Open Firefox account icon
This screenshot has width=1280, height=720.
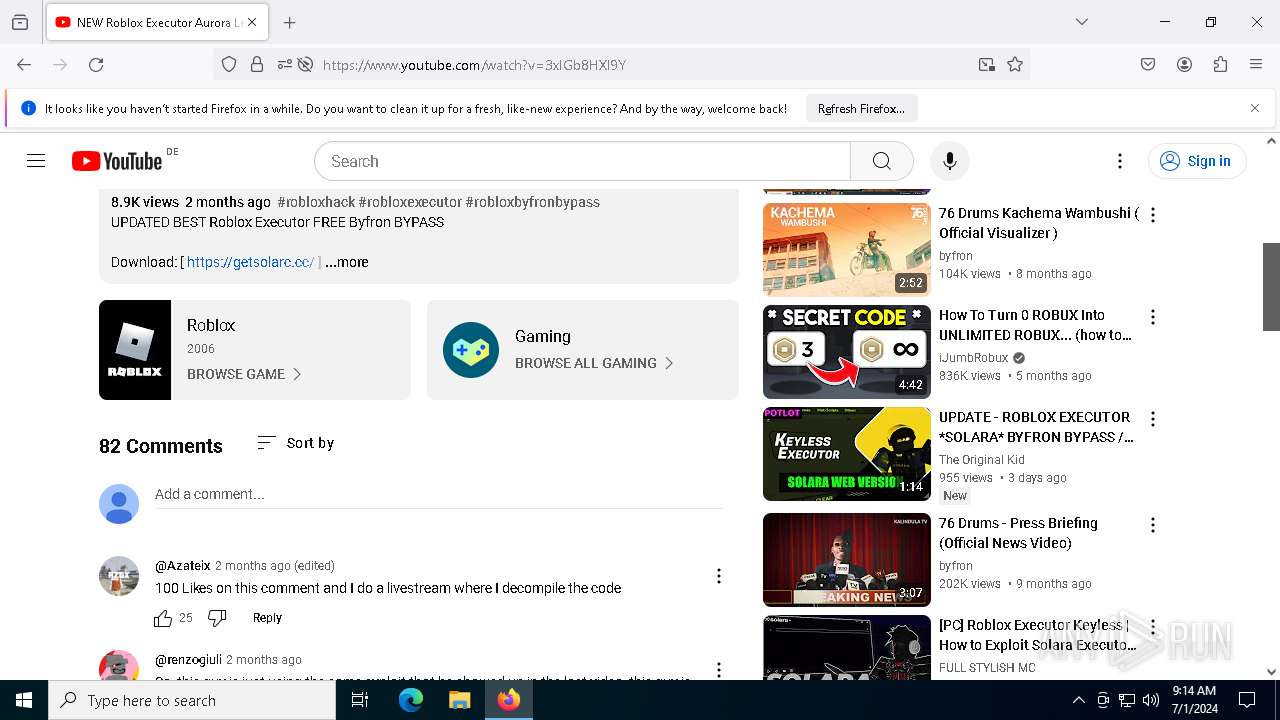pyautogui.click(x=1184, y=64)
